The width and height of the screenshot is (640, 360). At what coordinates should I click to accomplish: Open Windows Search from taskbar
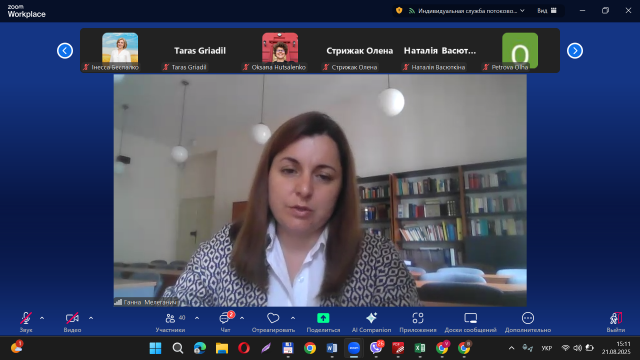178,348
